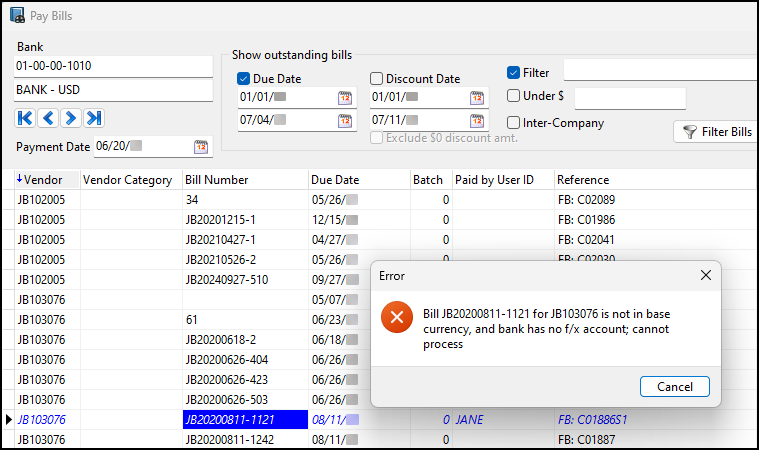This screenshot has width=759, height=450.
Task: Click Cancel in the Error dialog
Action: click(x=675, y=387)
